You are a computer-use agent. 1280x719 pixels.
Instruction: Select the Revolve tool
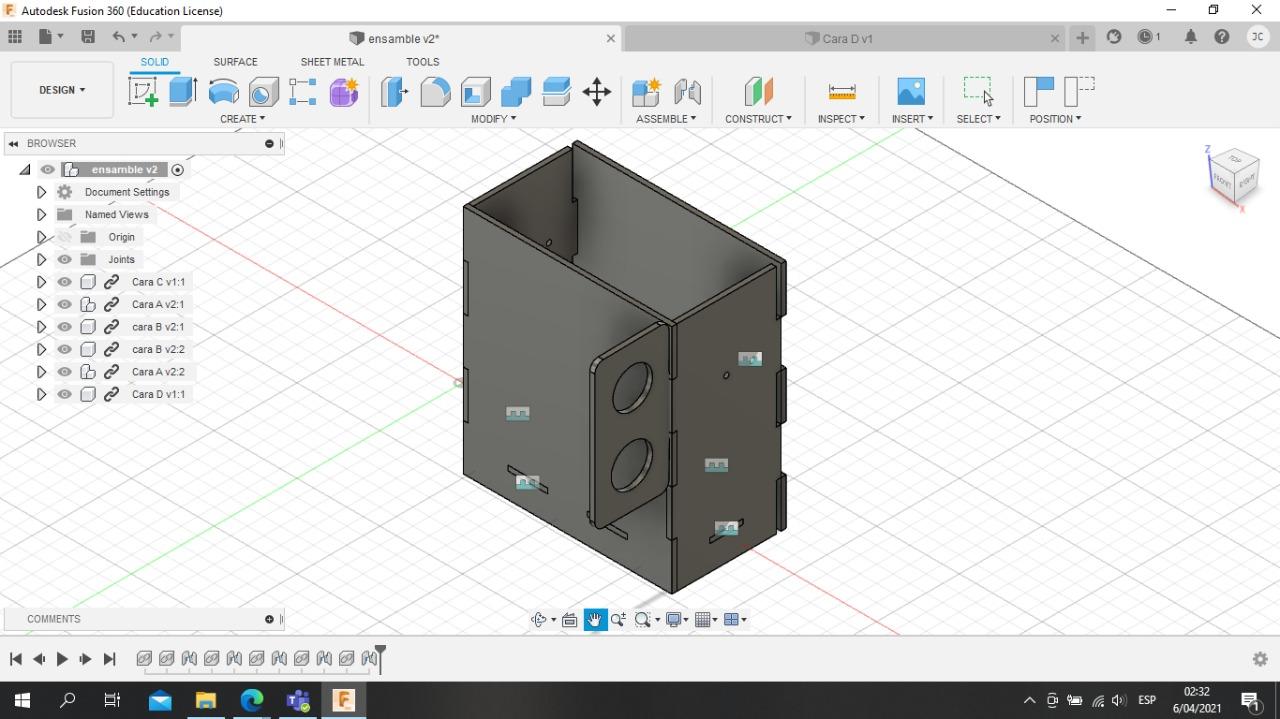(x=223, y=92)
